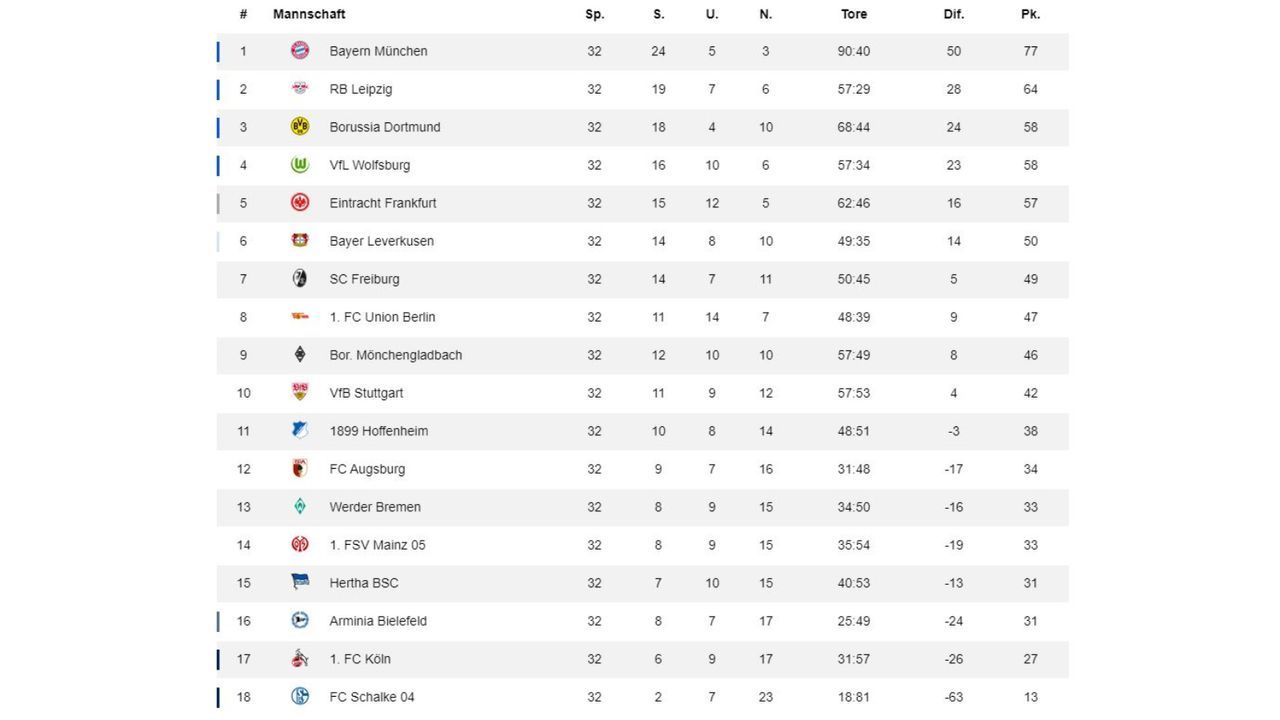Viewport: 1280px width, 720px height.
Task: Click the Dif. column header
Action: (x=954, y=14)
